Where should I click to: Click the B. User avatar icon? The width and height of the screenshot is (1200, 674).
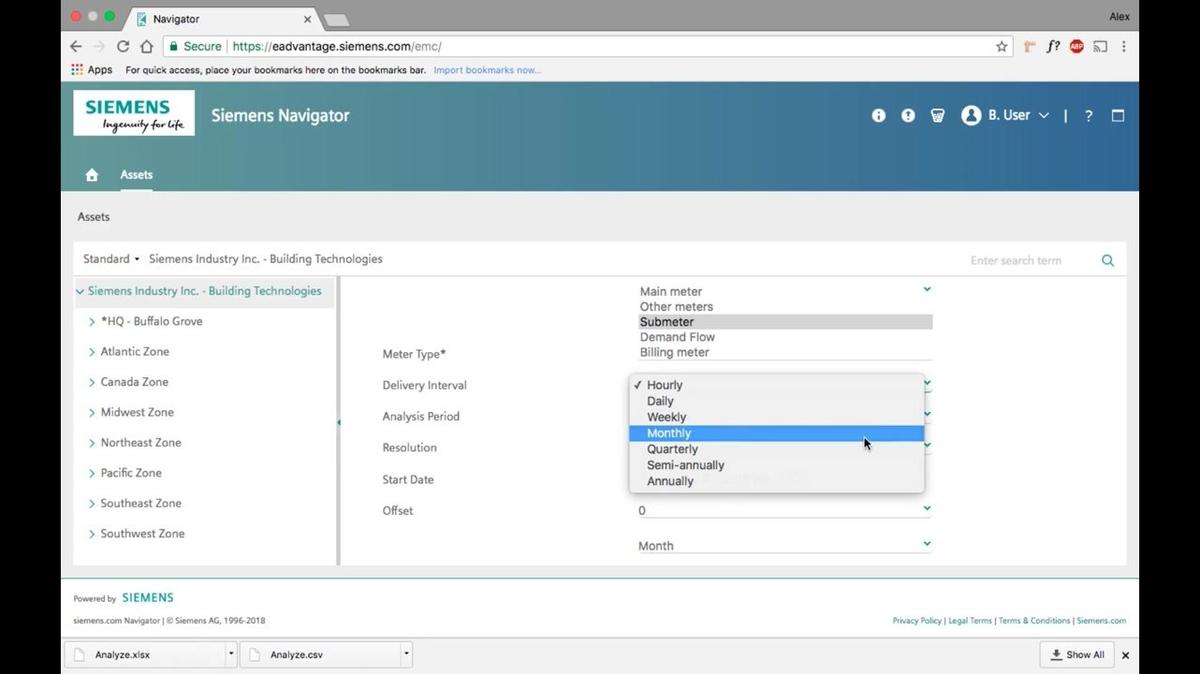click(971, 116)
